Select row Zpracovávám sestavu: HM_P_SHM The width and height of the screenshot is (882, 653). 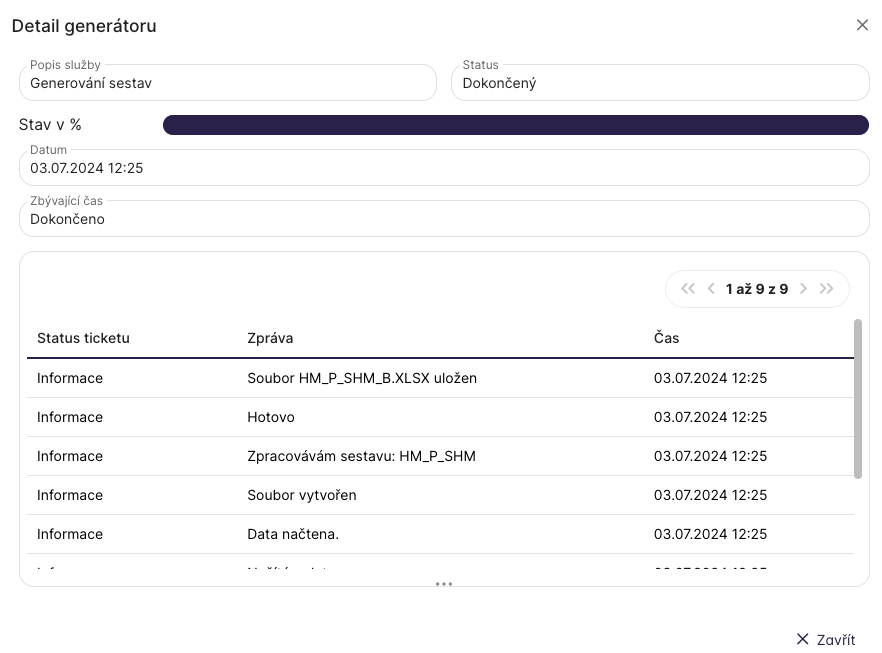[361, 456]
